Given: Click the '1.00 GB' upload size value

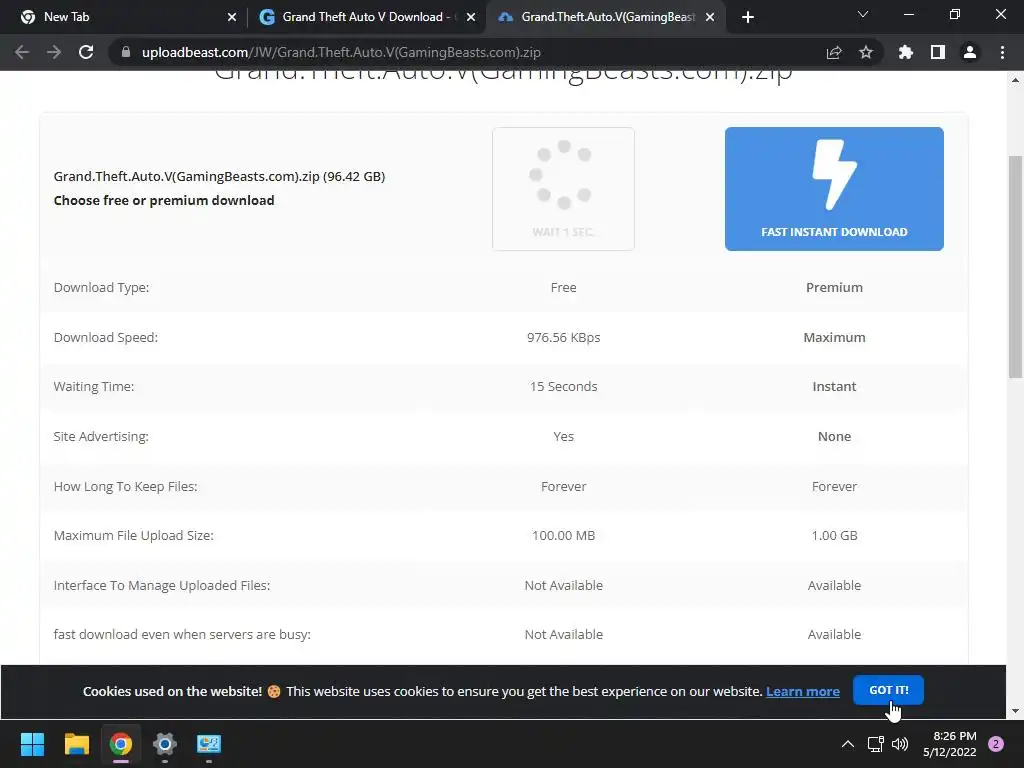Looking at the screenshot, I should pyautogui.click(x=834, y=536).
